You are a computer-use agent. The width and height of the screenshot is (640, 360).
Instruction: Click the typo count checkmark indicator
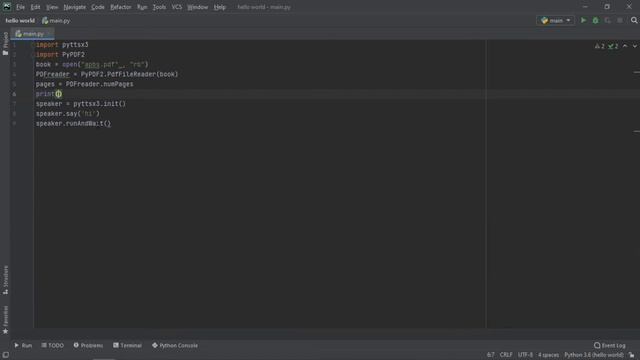click(x=613, y=46)
